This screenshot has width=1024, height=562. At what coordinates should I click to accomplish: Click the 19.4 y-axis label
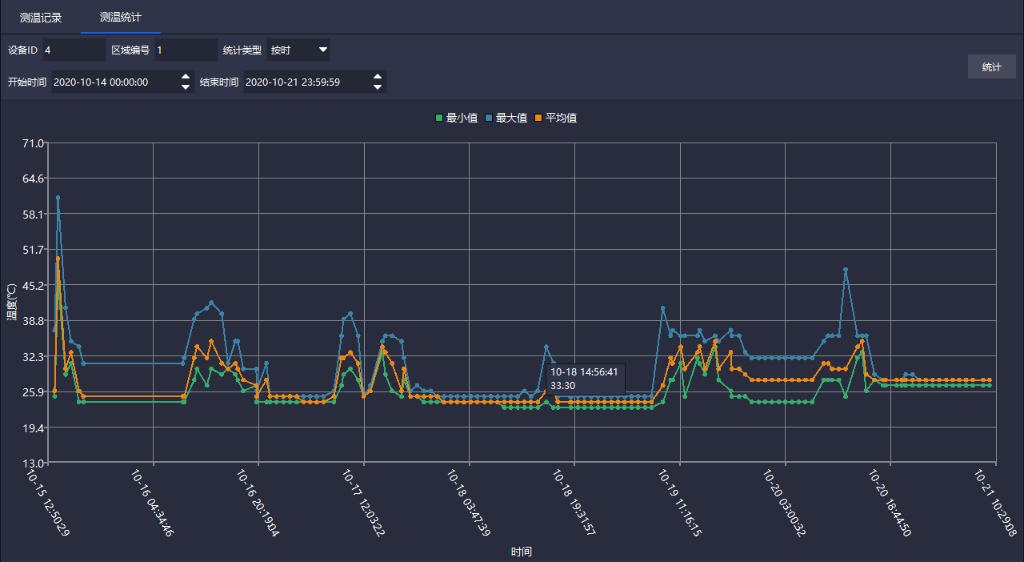click(x=33, y=428)
